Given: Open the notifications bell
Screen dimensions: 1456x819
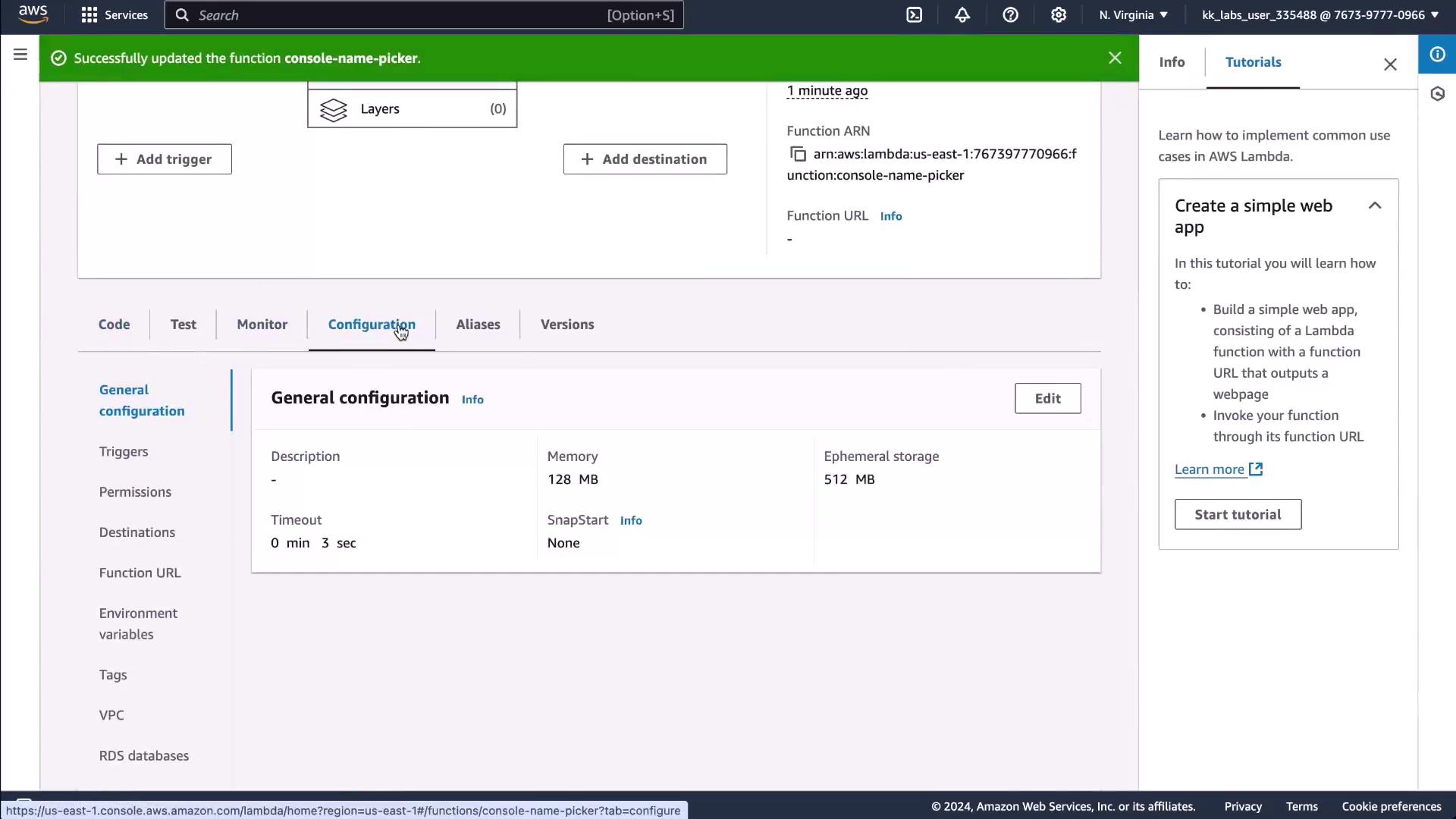Looking at the screenshot, I should [962, 15].
